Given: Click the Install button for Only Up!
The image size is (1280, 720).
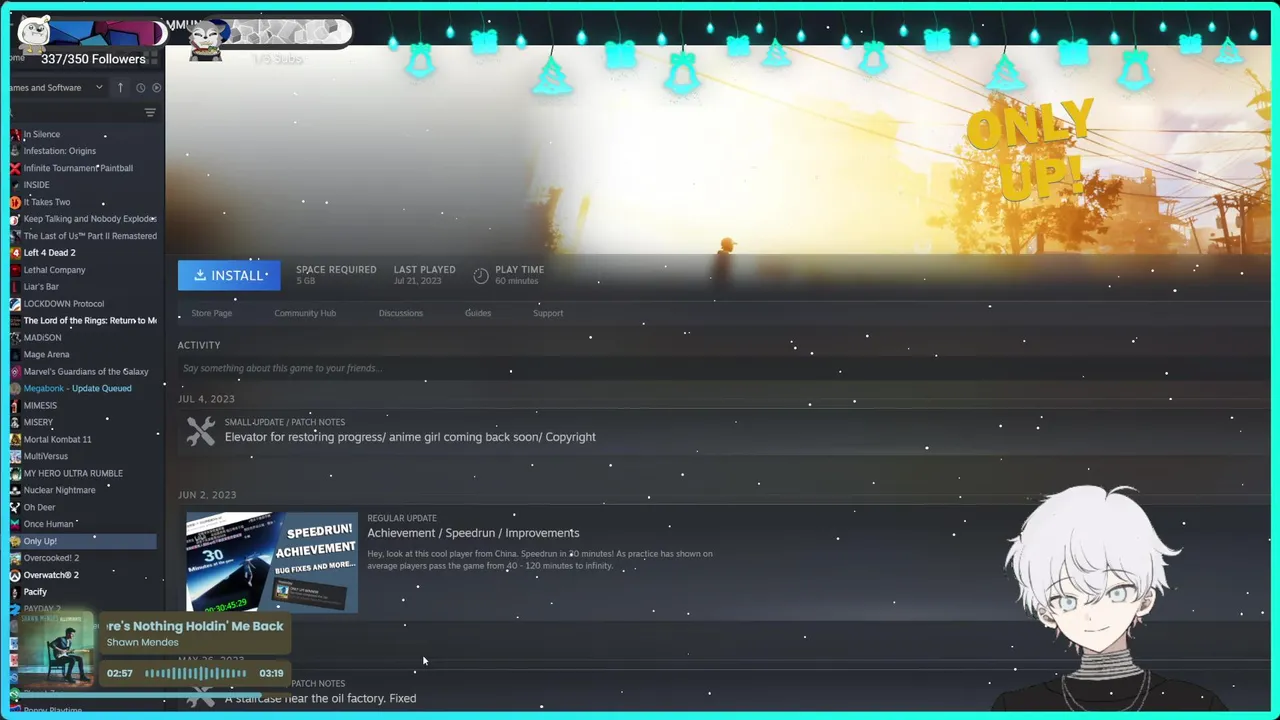Looking at the screenshot, I should coord(229,275).
